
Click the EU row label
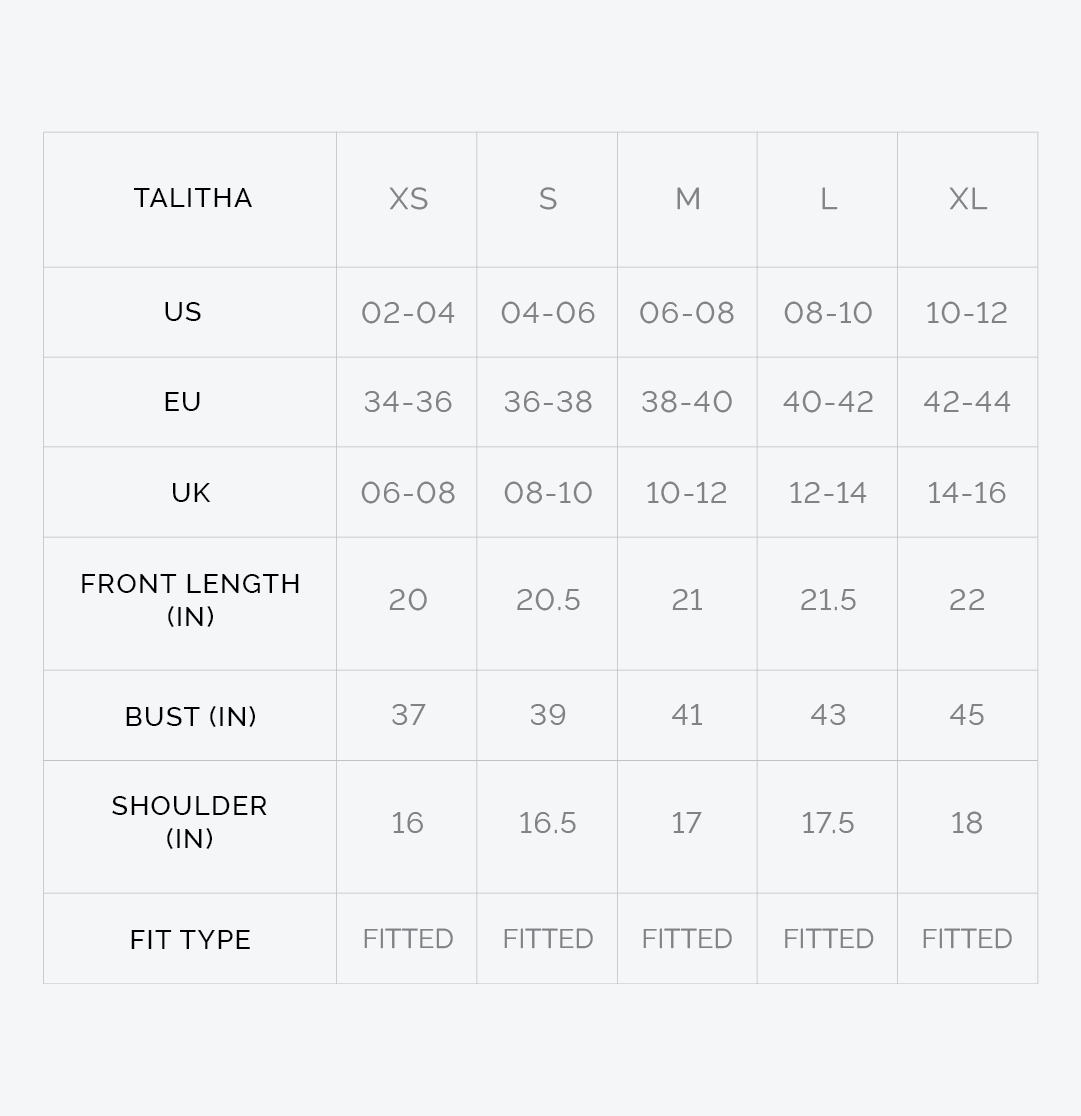(183, 402)
